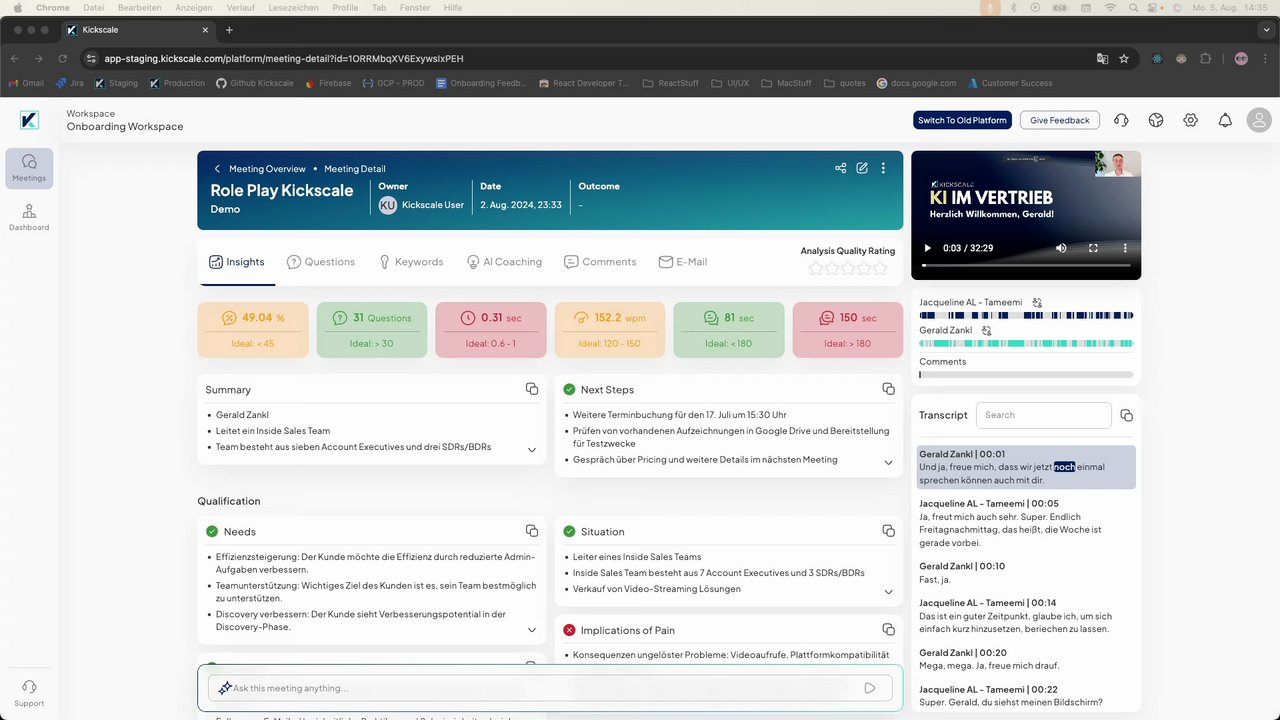Expand the Summary card

532,450
